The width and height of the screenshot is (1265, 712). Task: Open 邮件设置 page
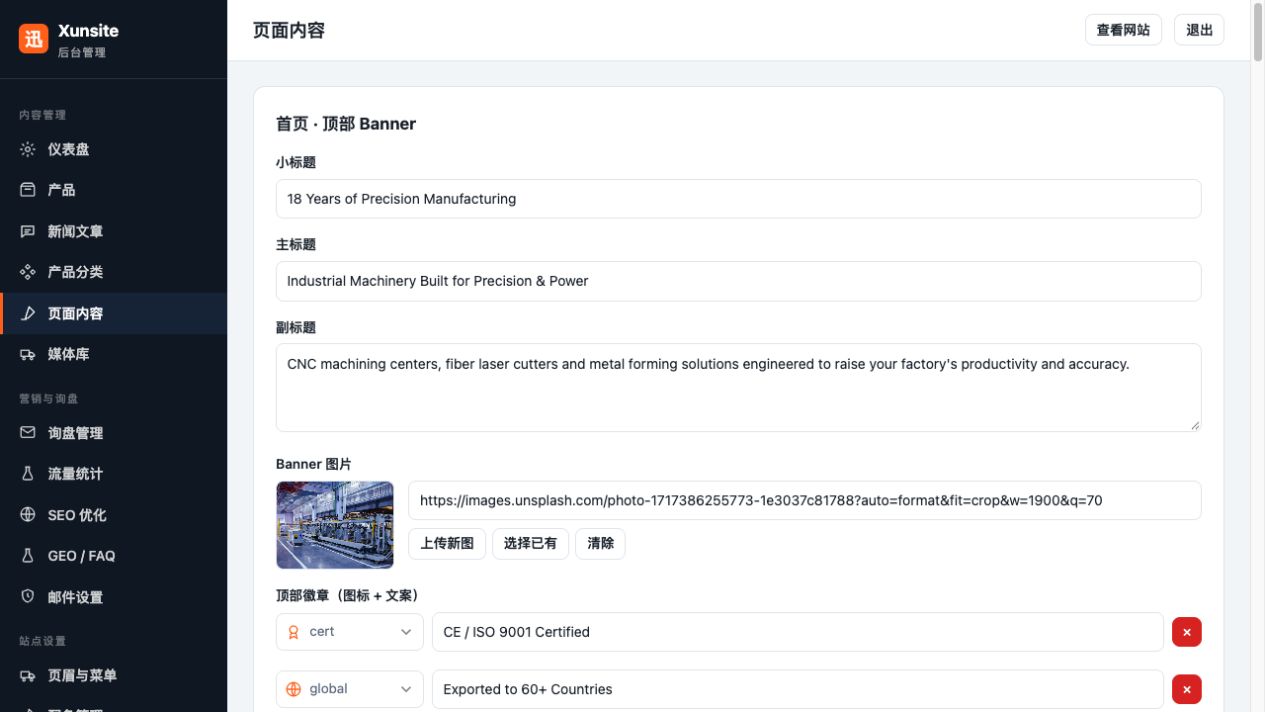pos(113,597)
